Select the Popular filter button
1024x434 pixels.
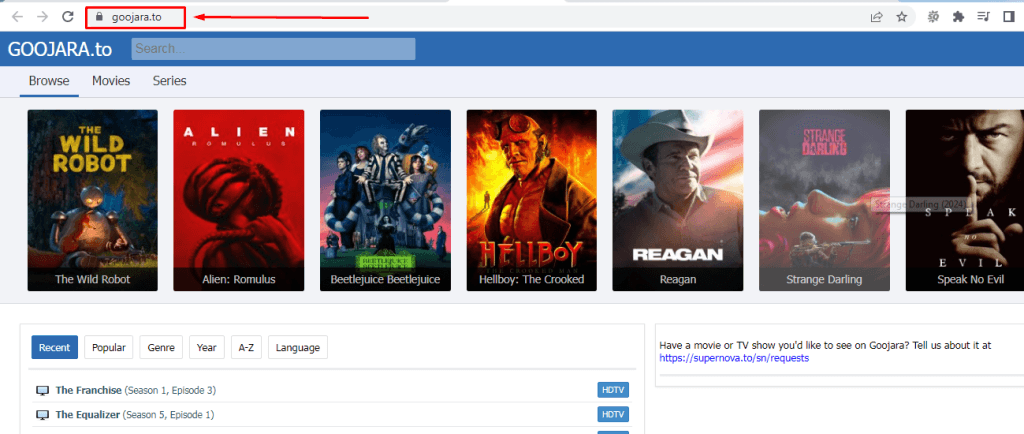click(x=108, y=347)
